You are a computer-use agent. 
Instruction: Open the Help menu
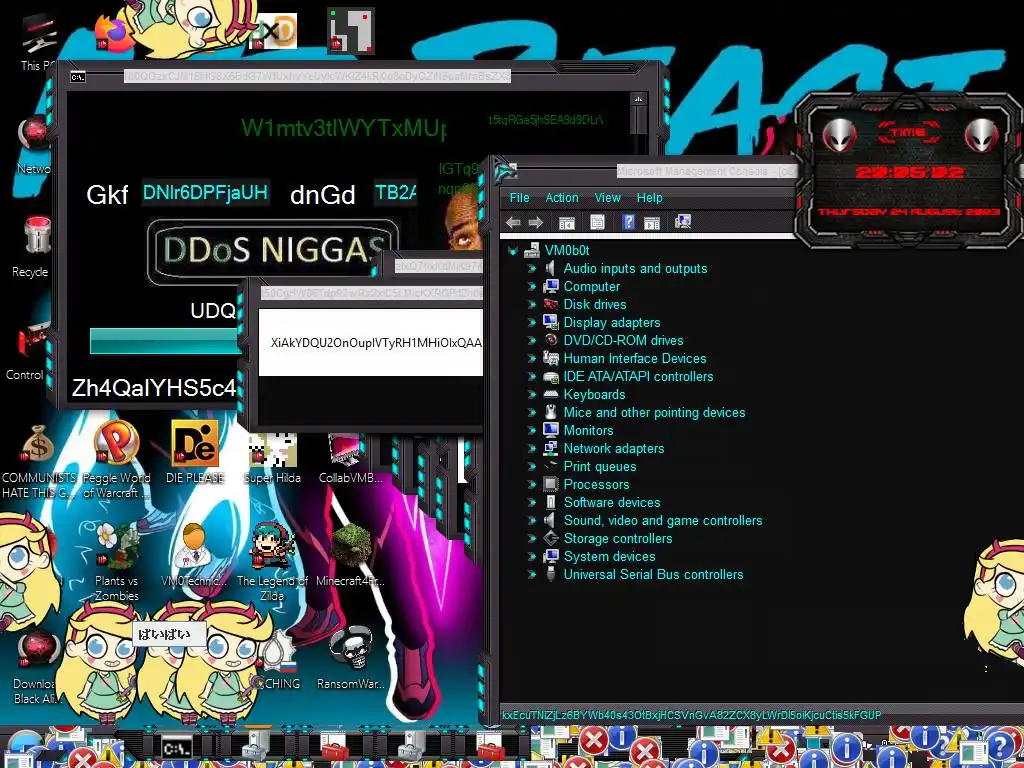[x=649, y=198]
